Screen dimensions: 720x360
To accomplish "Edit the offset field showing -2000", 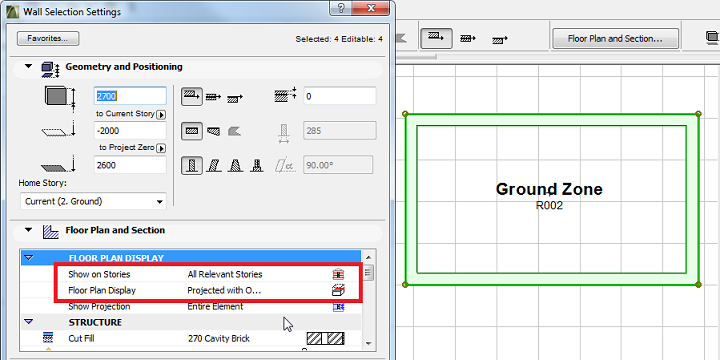I will pyautogui.click(x=130, y=131).
